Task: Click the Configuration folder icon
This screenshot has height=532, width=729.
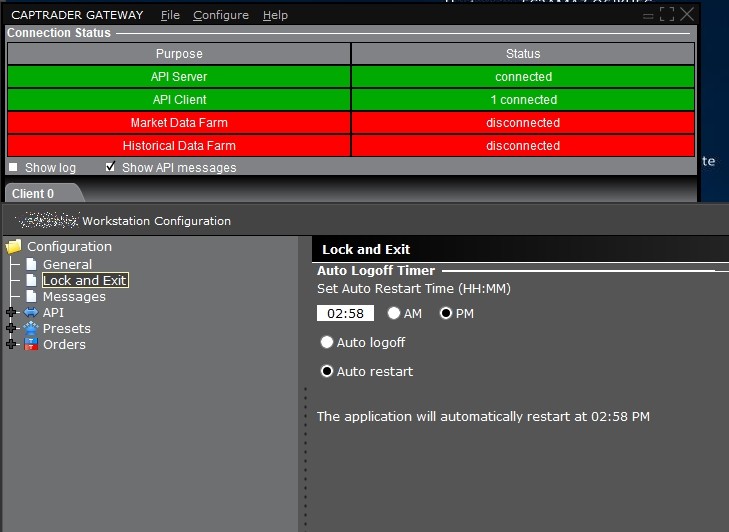Action: pyautogui.click(x=14, y=246)
